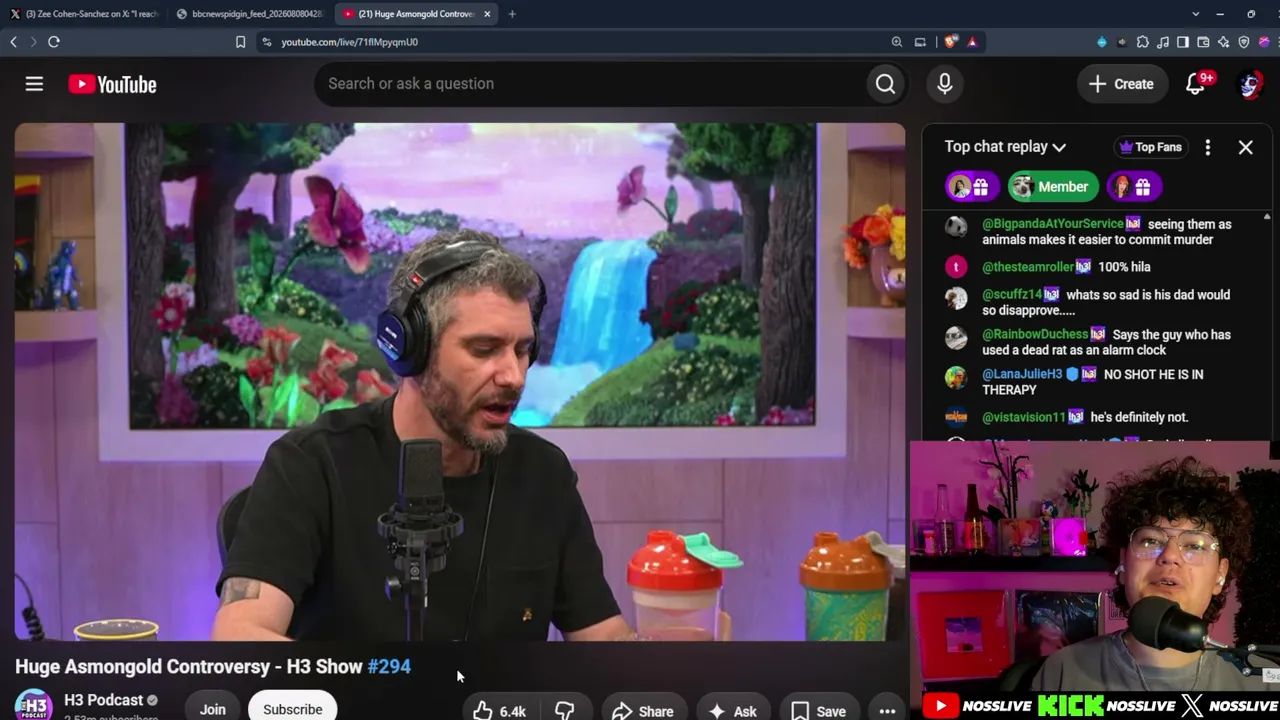The width and height of the screenshot is (1280, 720).
Task: Like the video with thumbs up
Action: pos(500,710)
